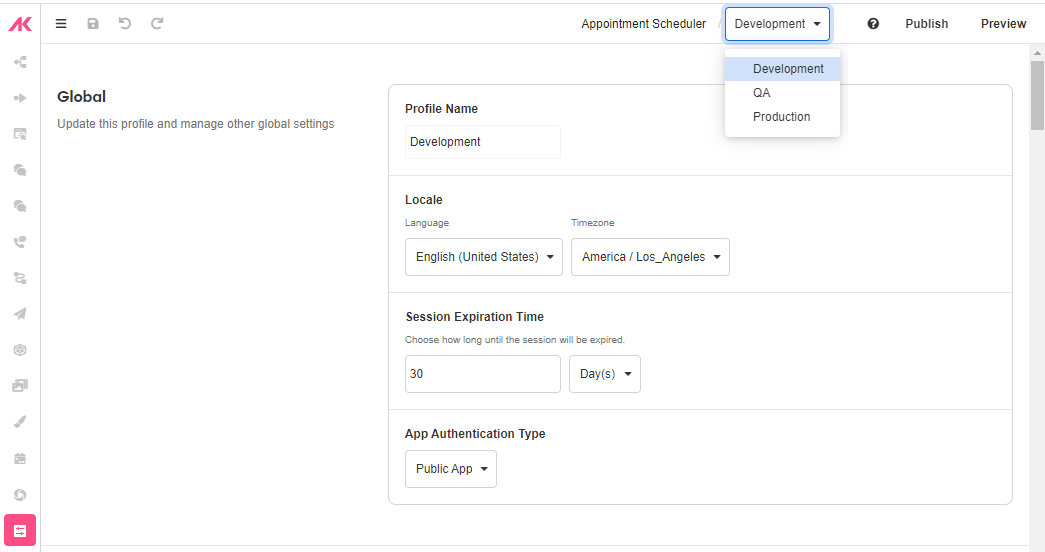Open the paintbrush sidebar icon
Viewport: 1045px width, 552px height.
pyautogui.click(x=20, y=422)
